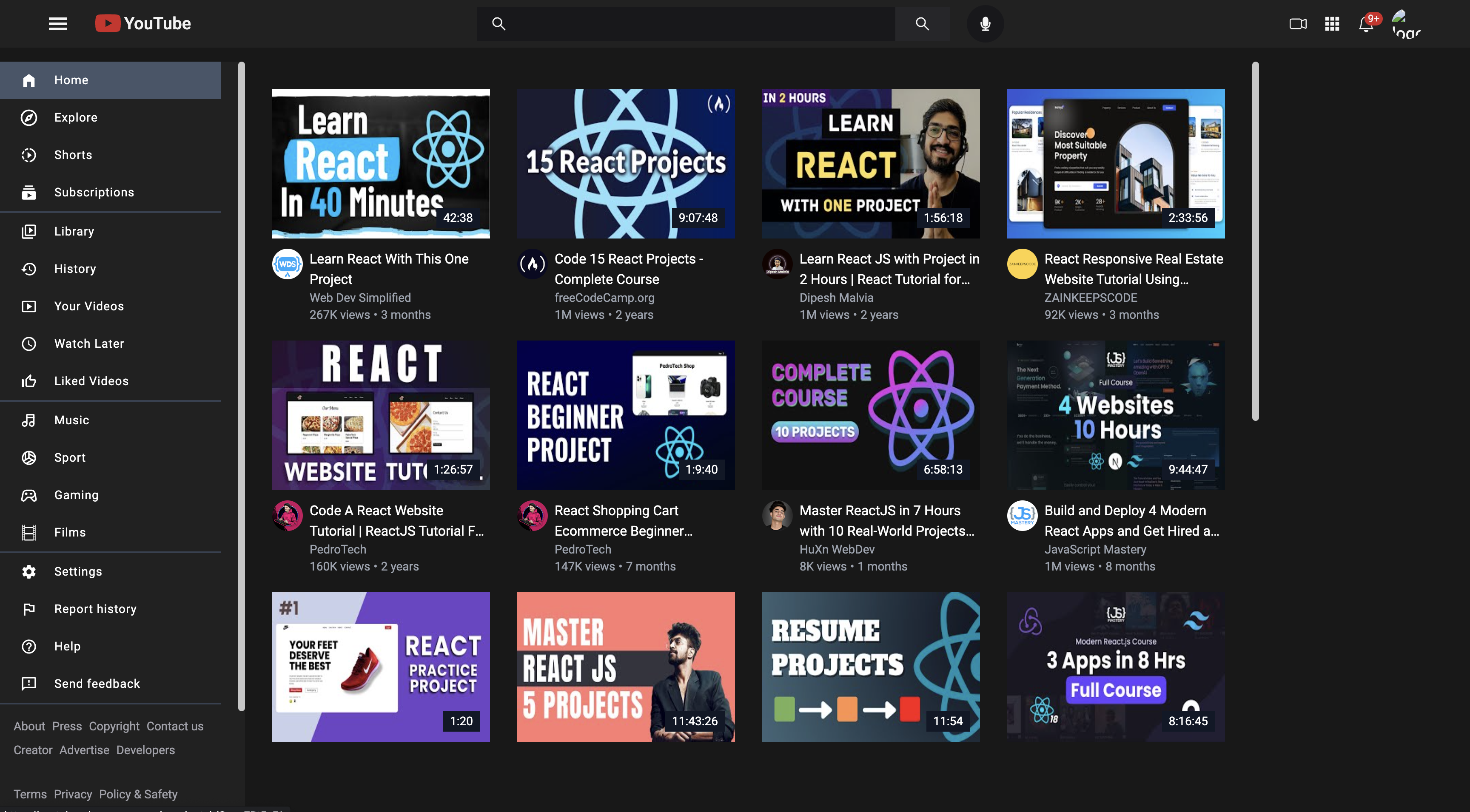Click the Report history flag icon
1470x812 pixels.
pos(29,609)
